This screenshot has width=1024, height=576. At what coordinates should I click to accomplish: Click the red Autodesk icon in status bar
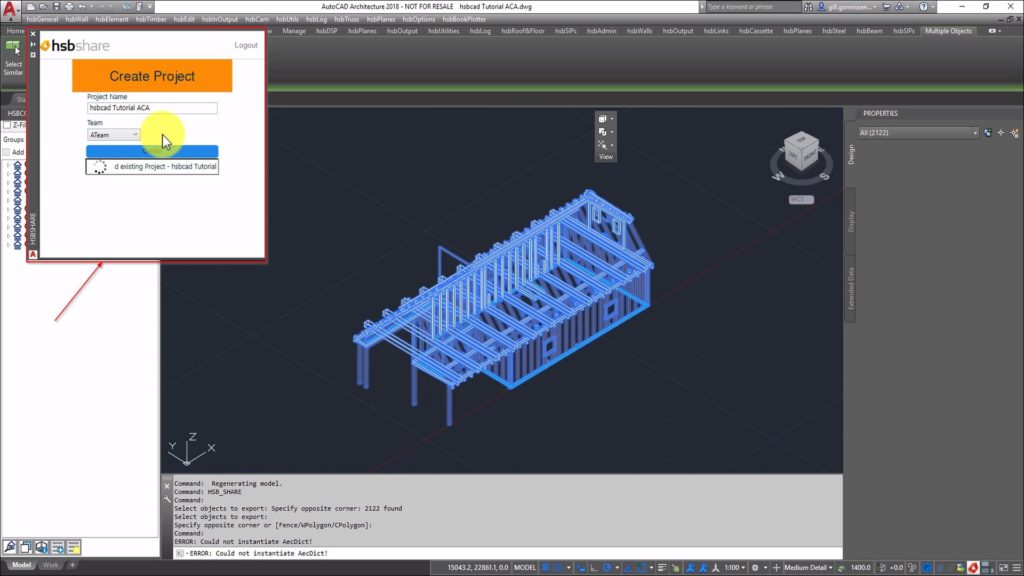coord(974,568)
